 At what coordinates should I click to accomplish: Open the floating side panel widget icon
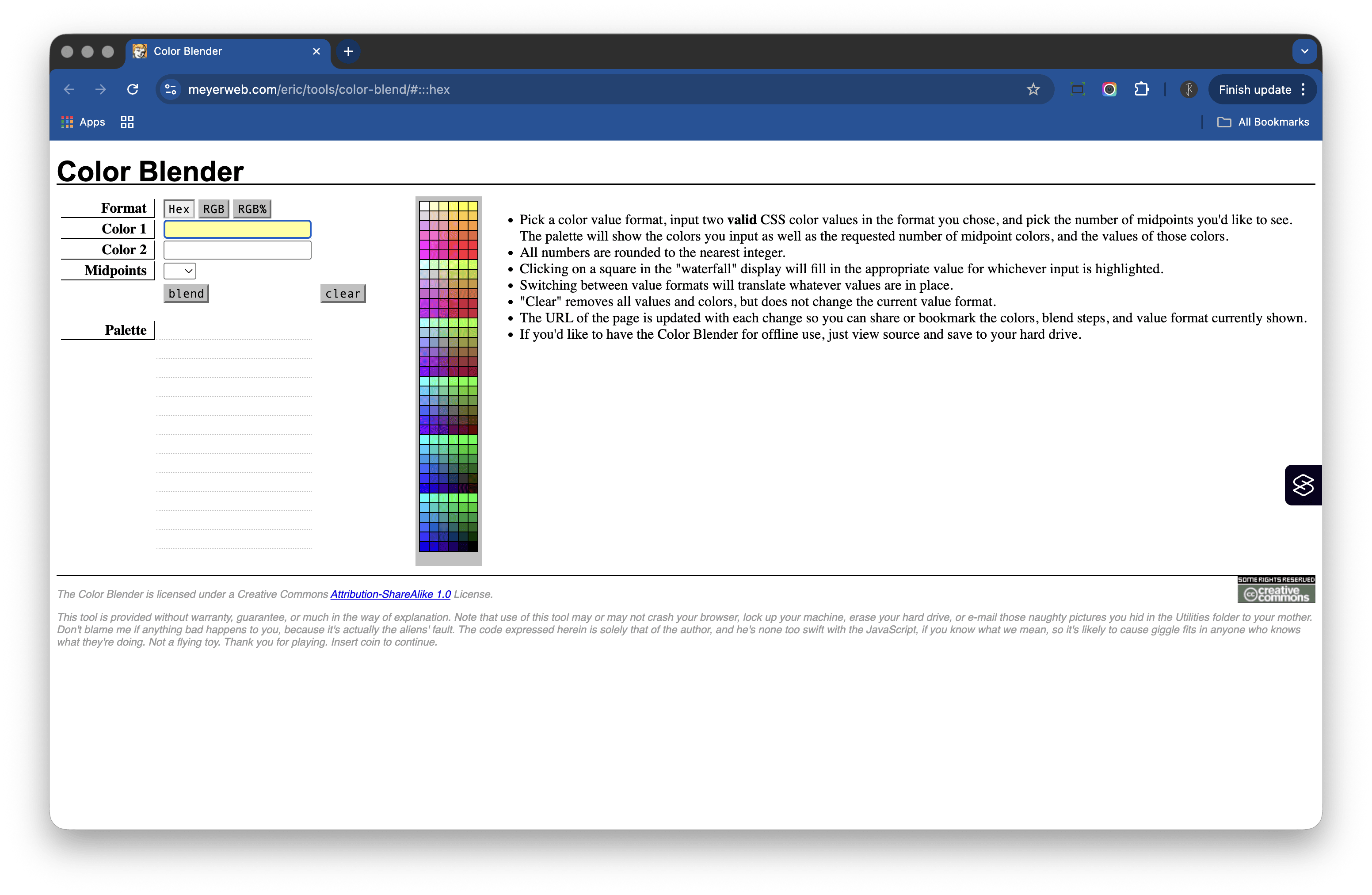click(1303, 485)
